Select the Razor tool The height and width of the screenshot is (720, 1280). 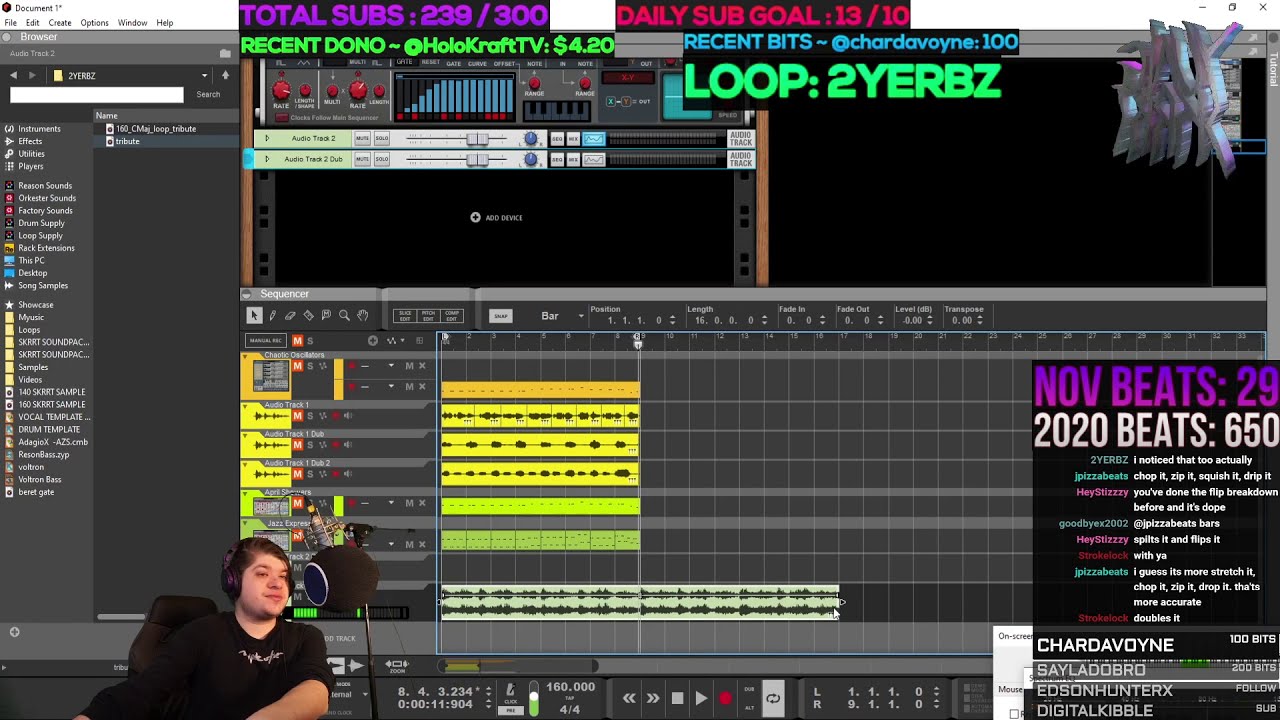(x=308, y=315)
